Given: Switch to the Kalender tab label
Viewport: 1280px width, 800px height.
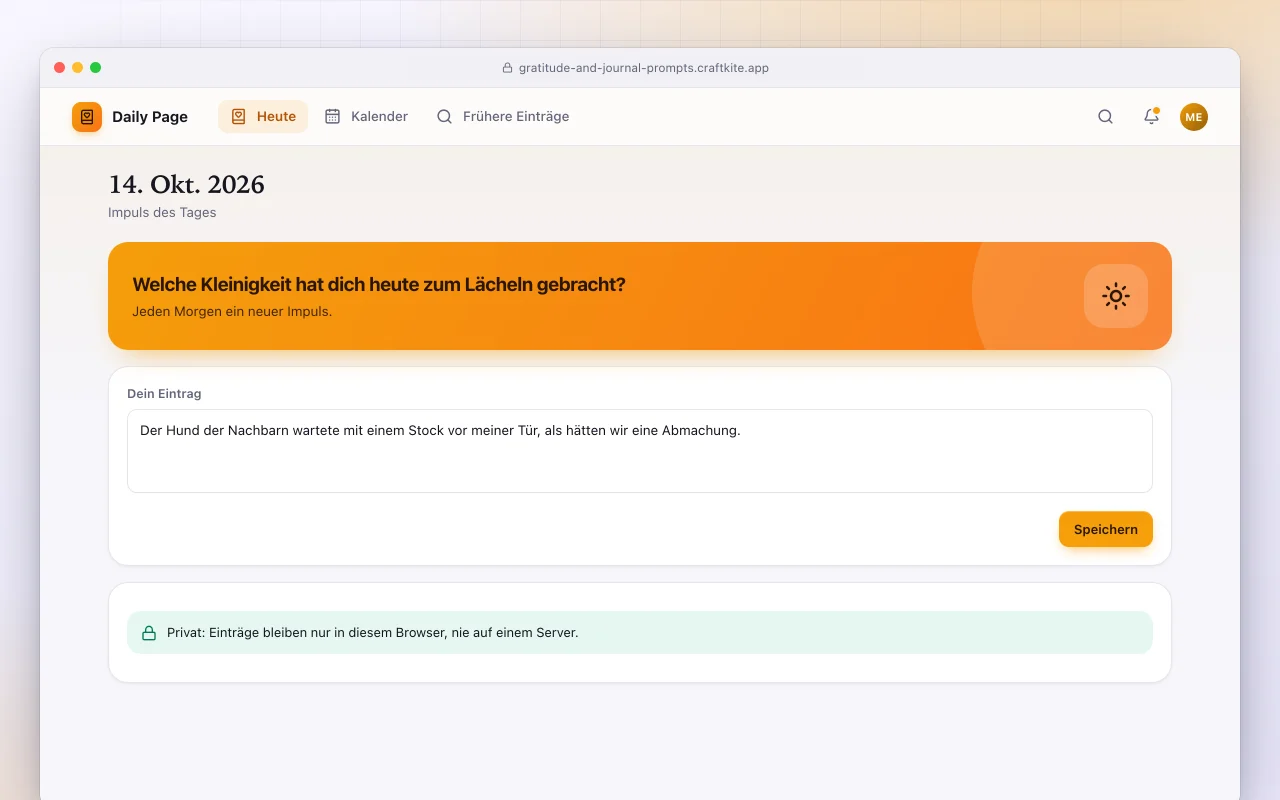Looking at the screenshot, I should pos(379,117).
